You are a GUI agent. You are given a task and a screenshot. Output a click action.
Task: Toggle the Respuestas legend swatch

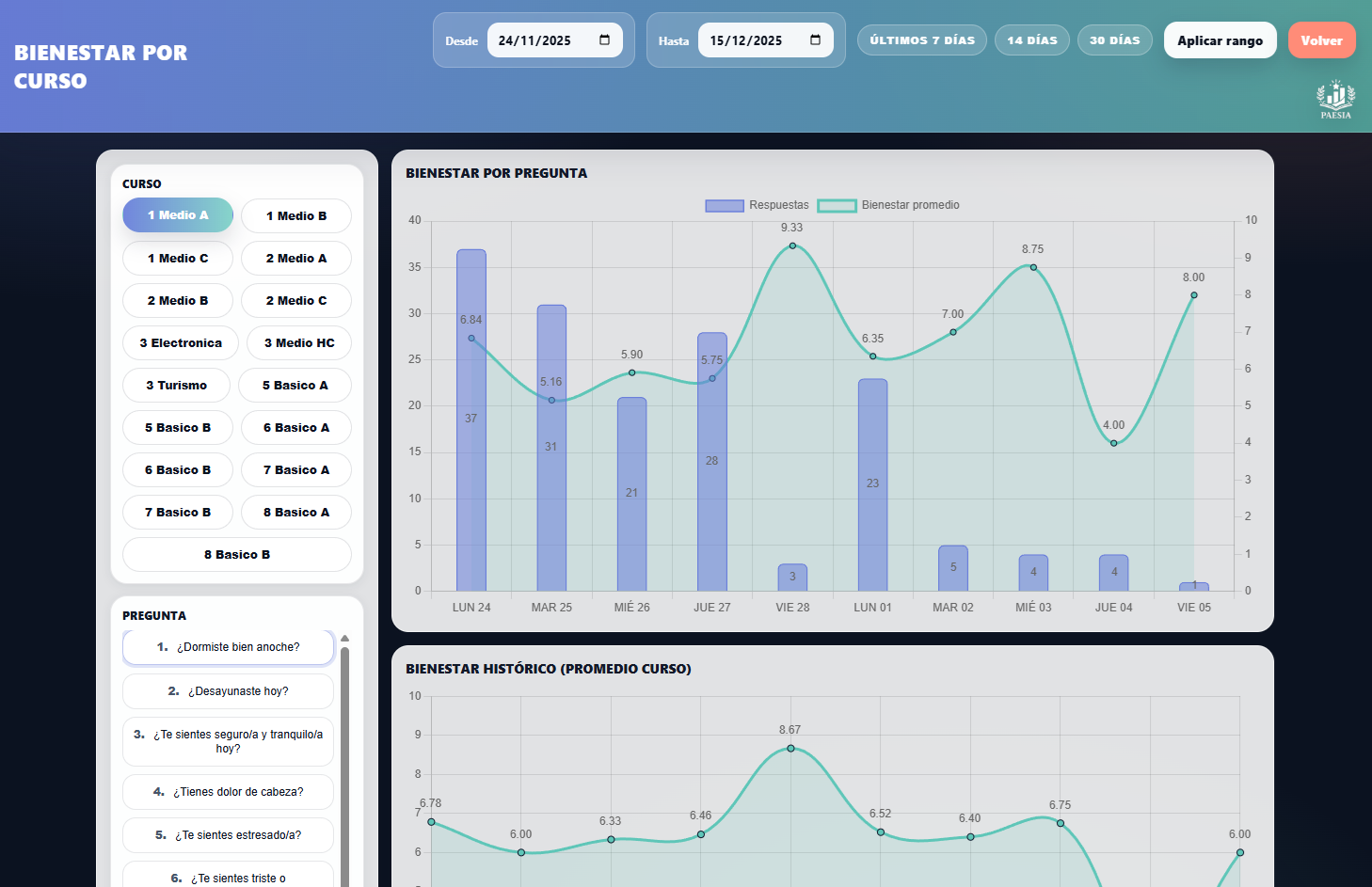point(724,205)
